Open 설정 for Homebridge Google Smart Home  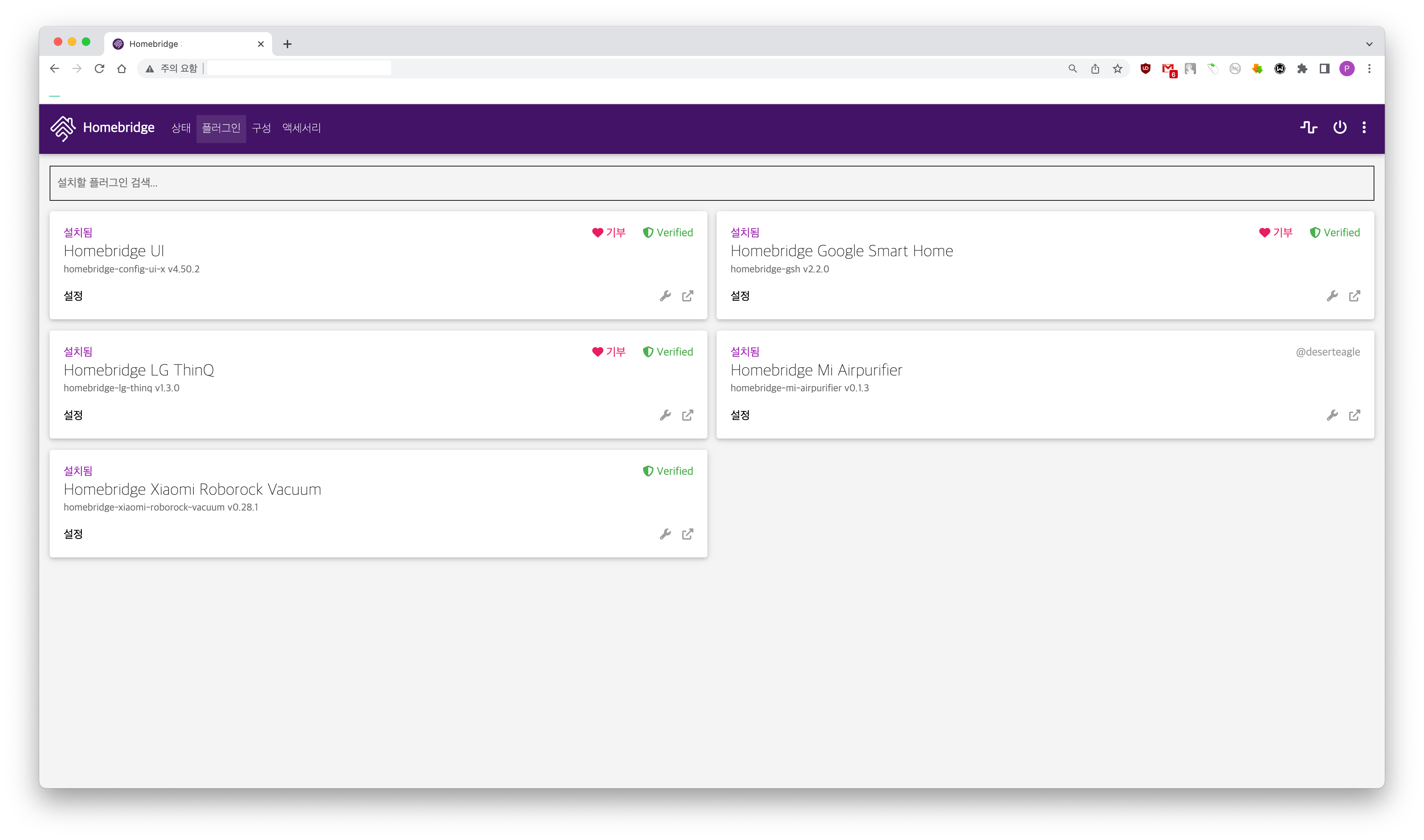click(x=740, y=296)
